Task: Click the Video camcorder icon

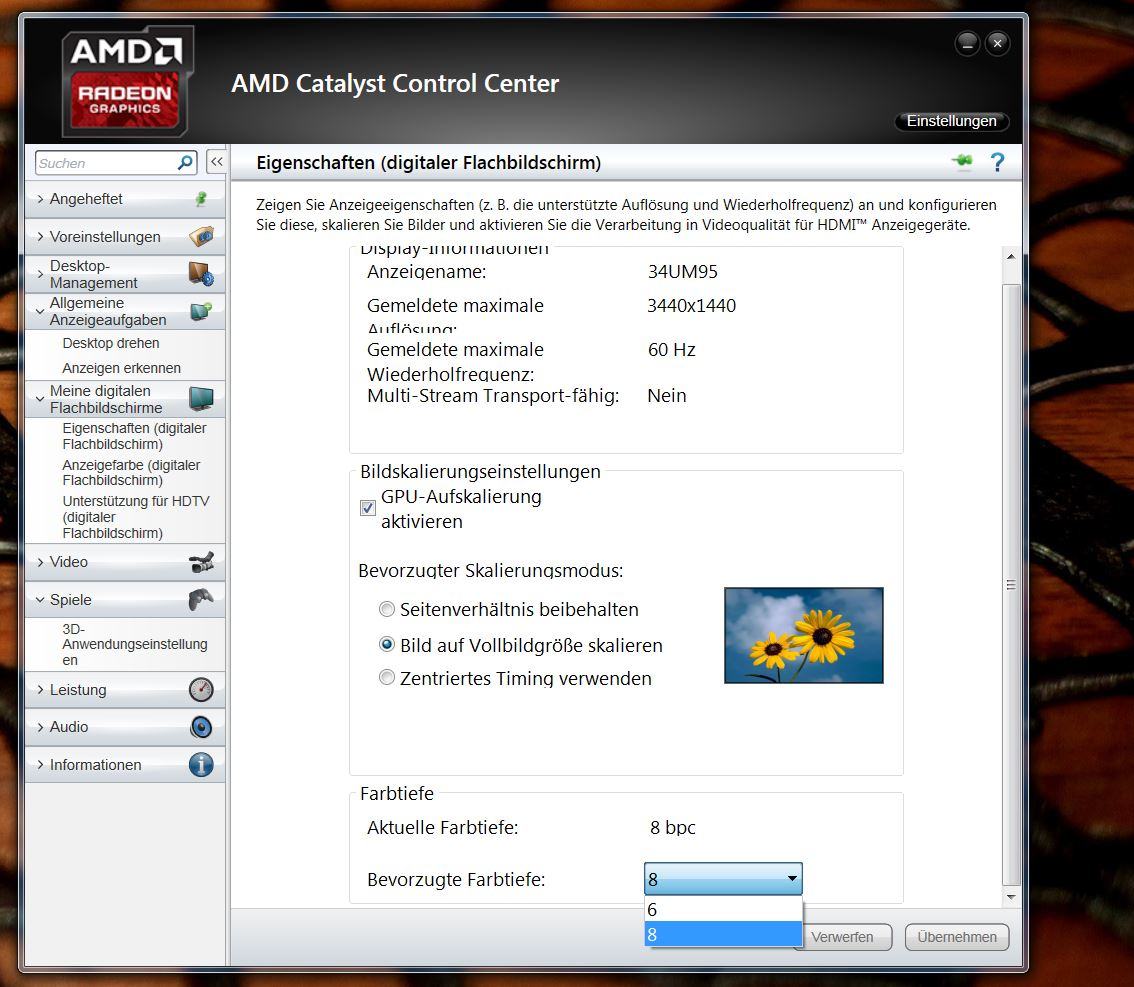Action: (x=201, y=562)
